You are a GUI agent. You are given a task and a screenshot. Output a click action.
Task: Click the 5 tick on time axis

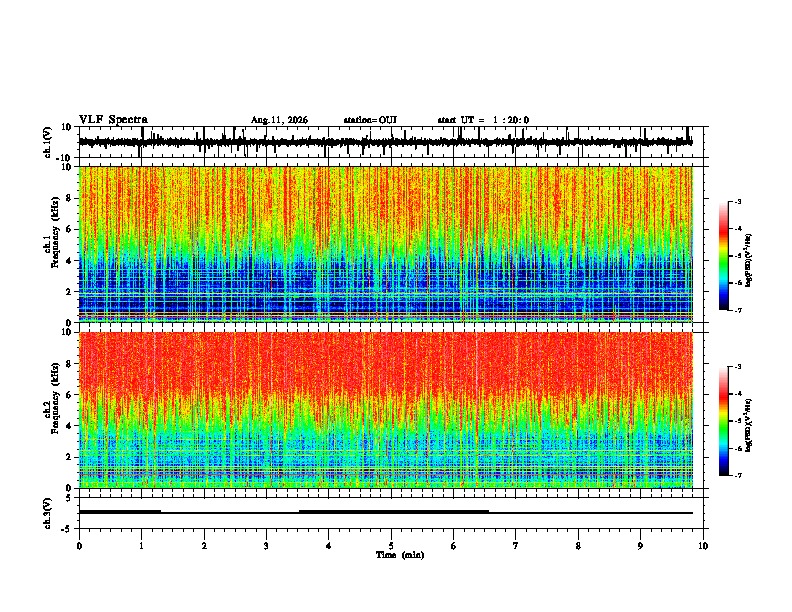click(x=391, y=546)
